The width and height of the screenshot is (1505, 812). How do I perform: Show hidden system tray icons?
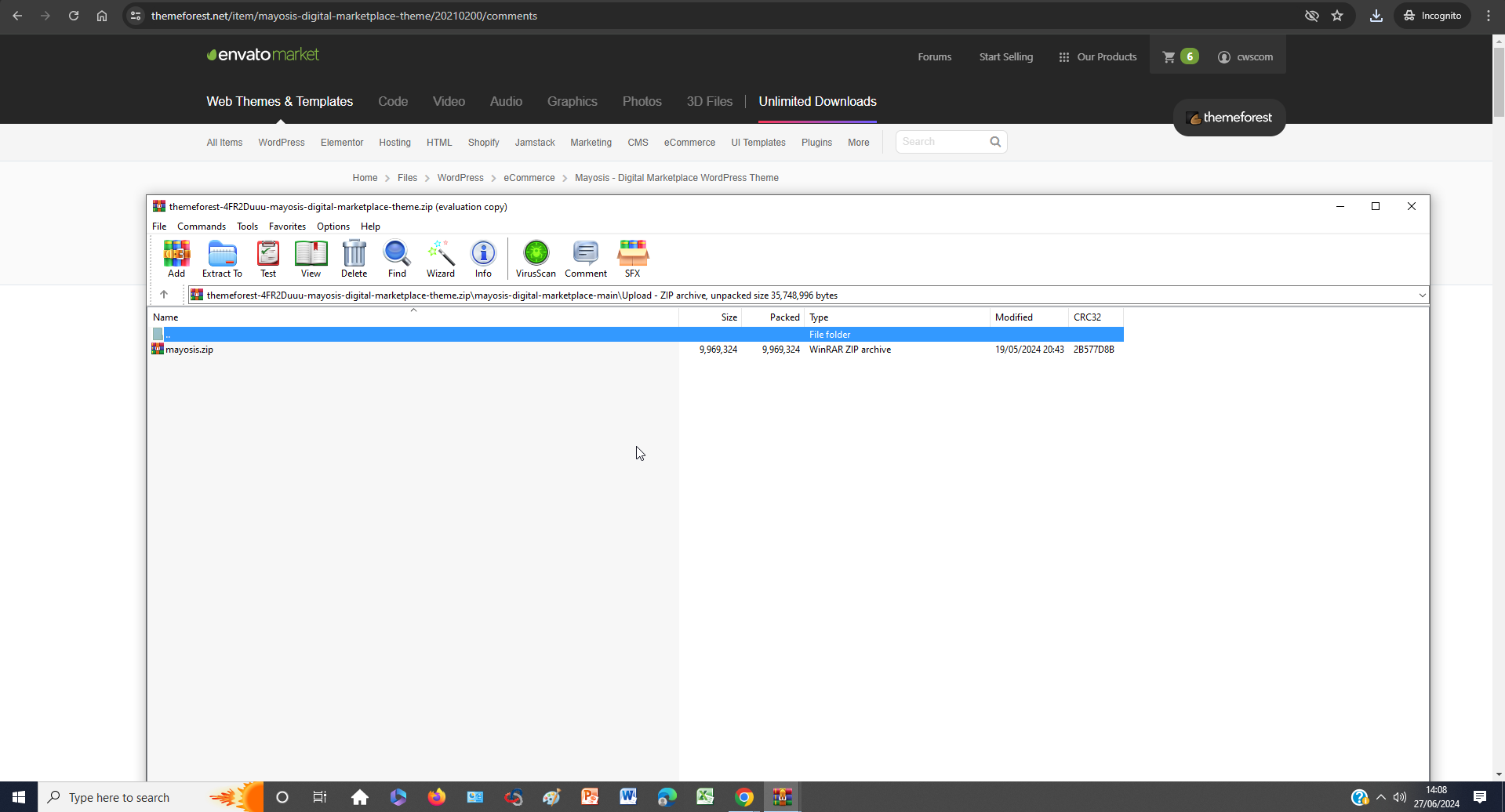point(1381,797)
